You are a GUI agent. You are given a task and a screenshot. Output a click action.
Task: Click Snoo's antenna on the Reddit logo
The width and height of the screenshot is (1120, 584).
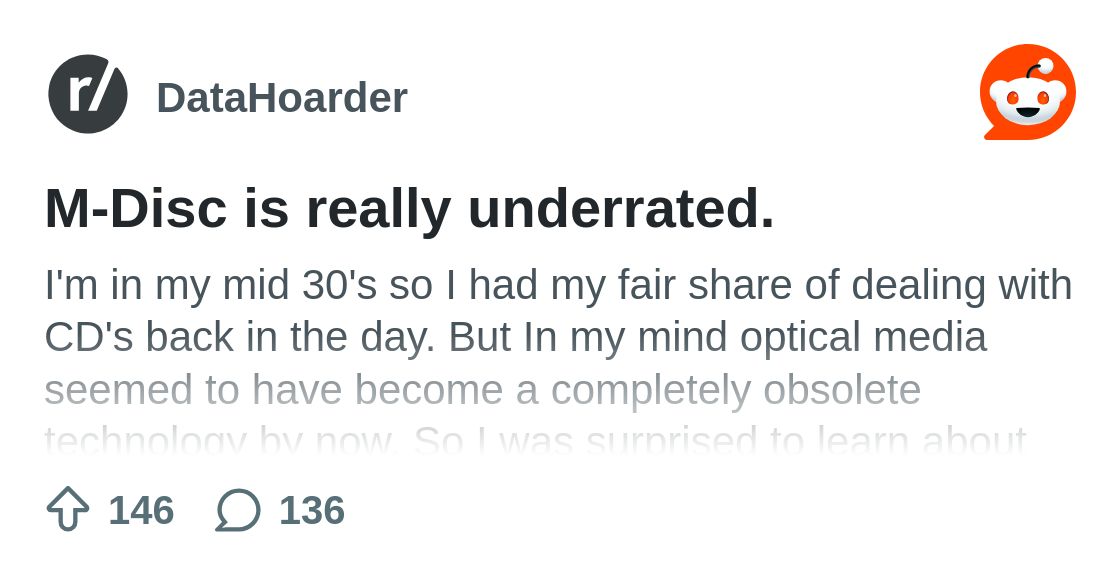click(1038, 70)
